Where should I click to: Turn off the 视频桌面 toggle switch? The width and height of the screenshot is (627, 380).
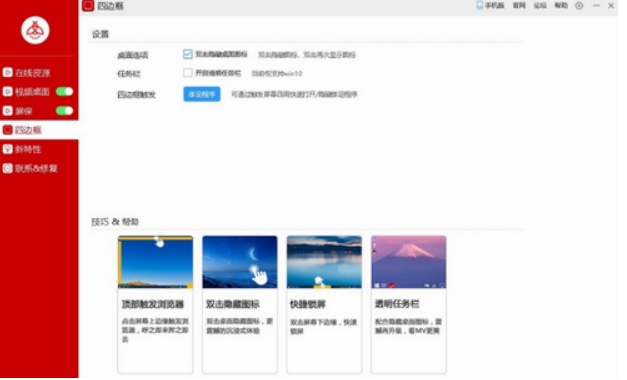point(64,92)
